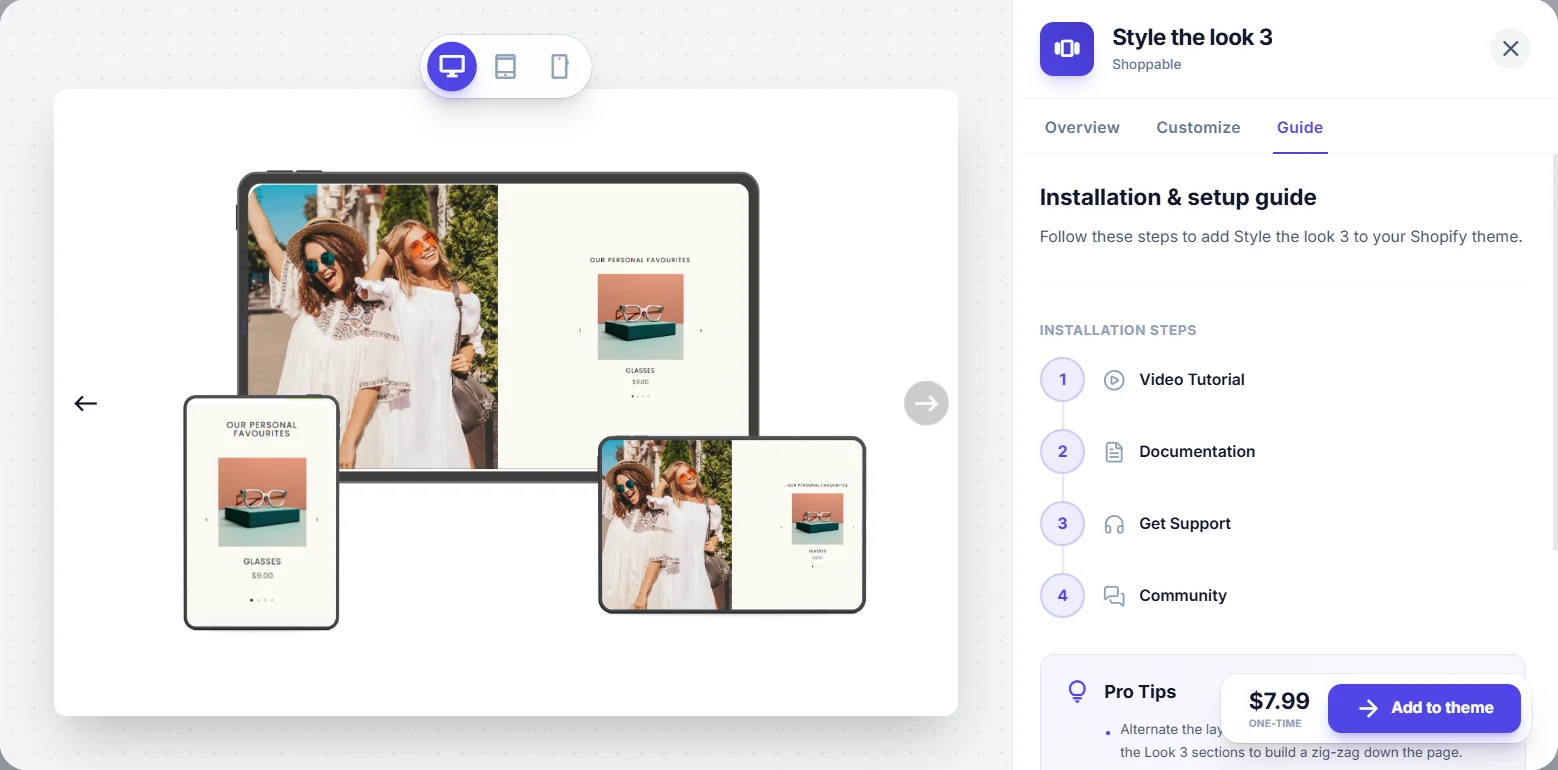Add the section with Add to theme
Viewport: 1558px width, 770px height.
point(1424,708)
